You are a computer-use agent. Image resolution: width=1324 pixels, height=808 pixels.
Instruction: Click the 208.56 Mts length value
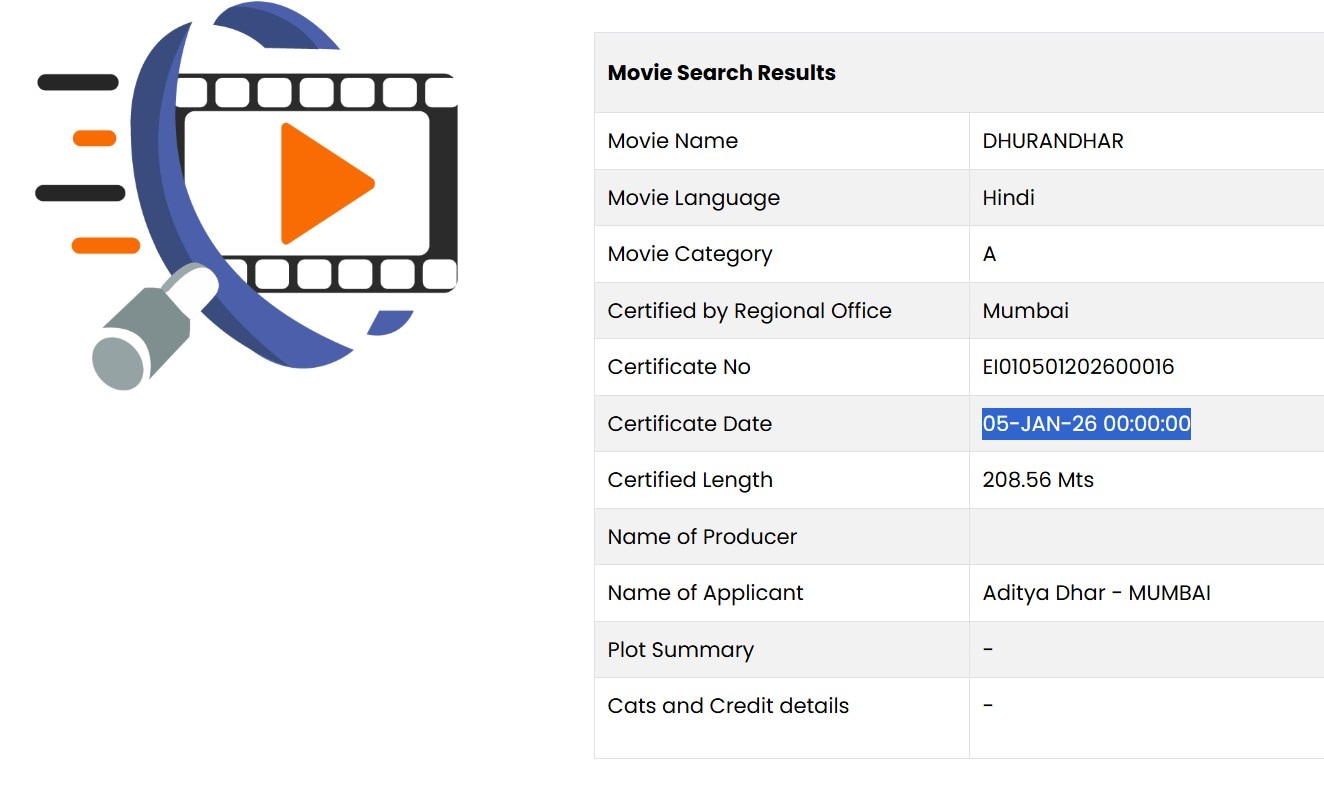tap(1038, 480)
